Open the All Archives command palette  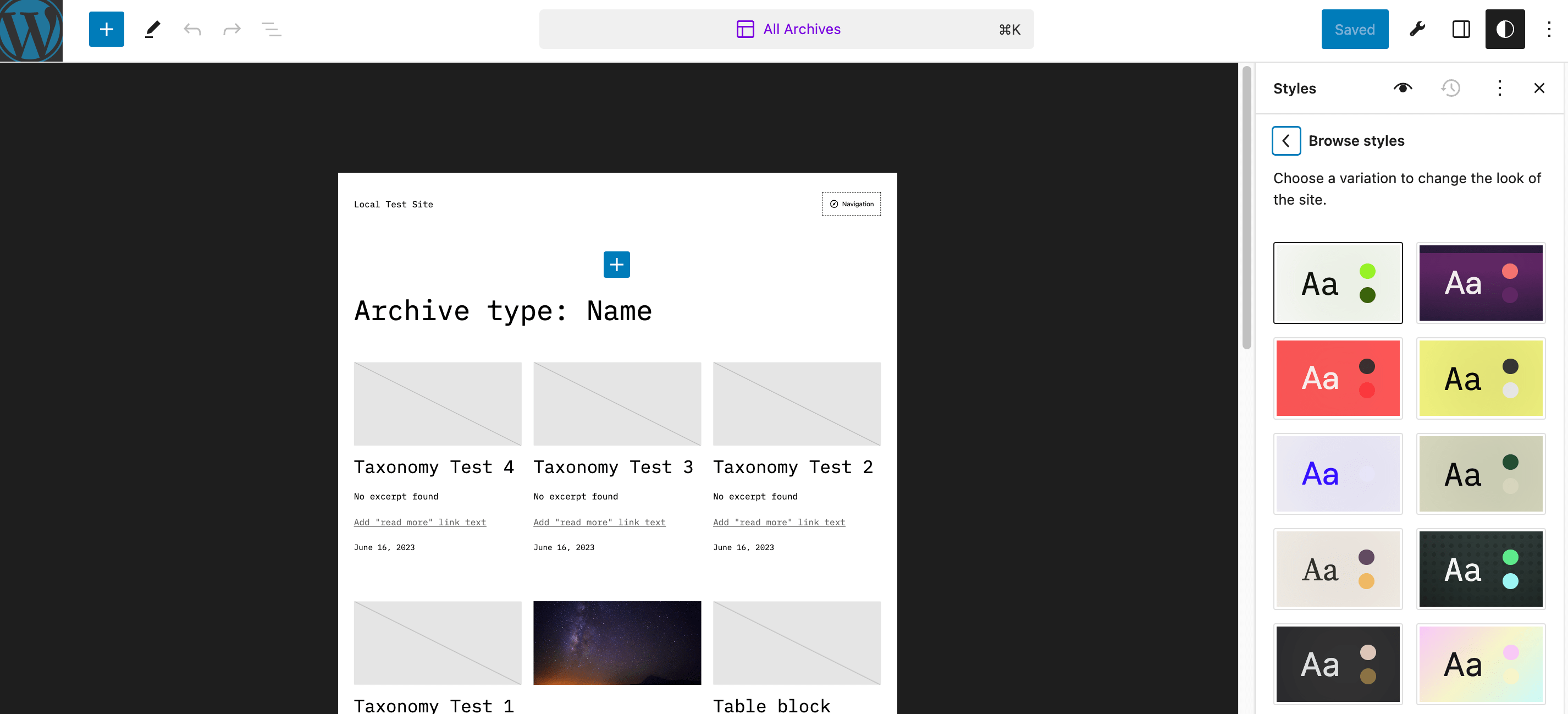[786, 29]
